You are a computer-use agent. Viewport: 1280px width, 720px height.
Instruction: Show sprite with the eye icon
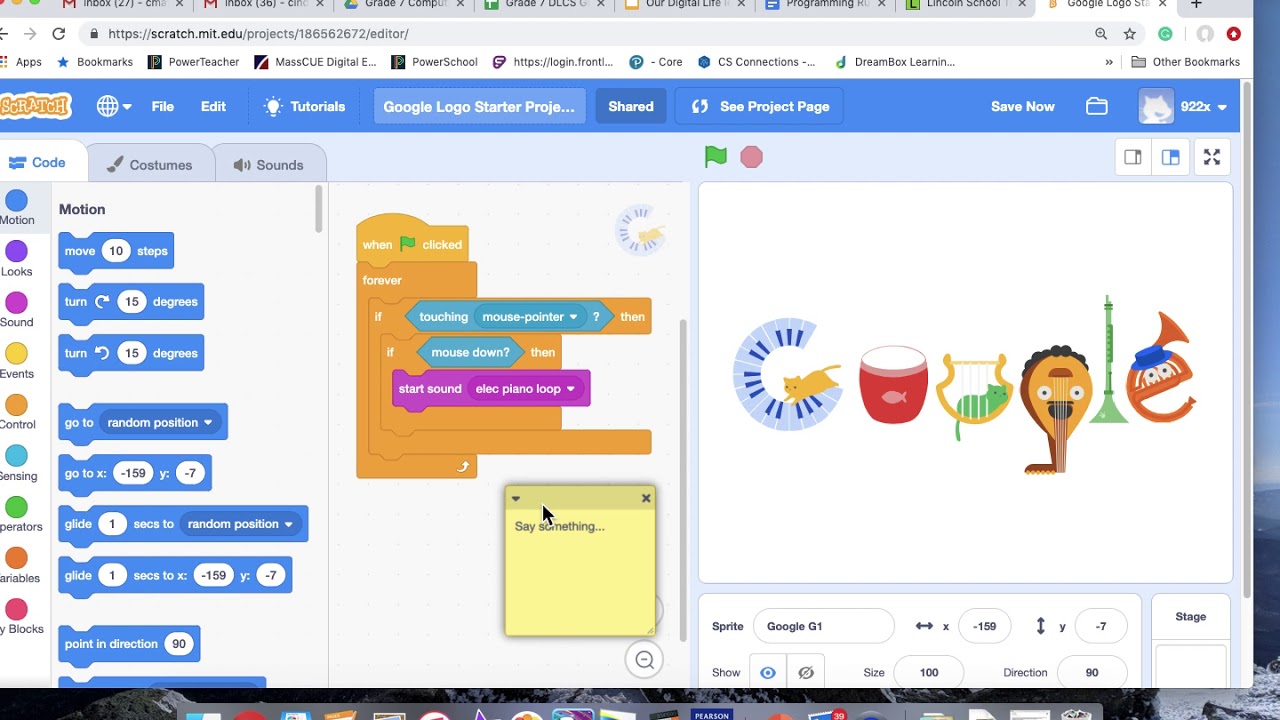pos(768,673)
